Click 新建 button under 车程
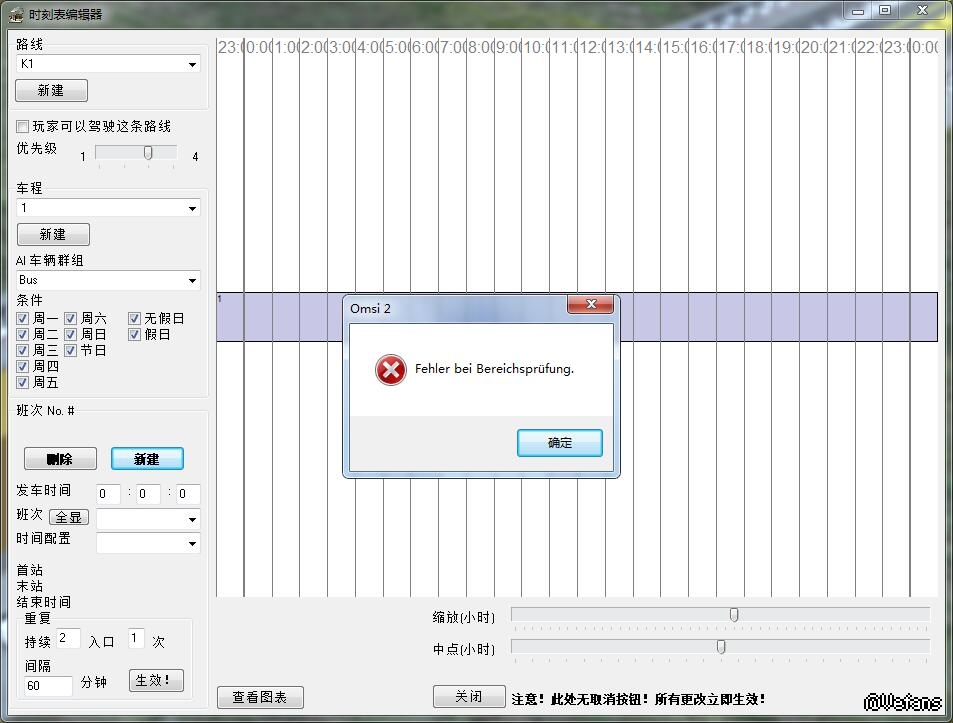Viewport: 953px width, 723px height. pos(53,235)
